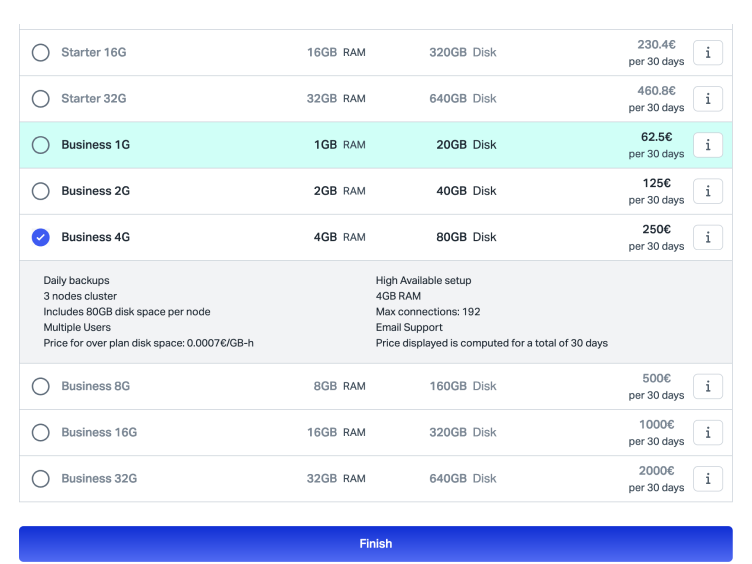This screenshot has width=752, height=564.
Task: Click the 1000€ price of Business 16G
Action: [x=656, y=424]
